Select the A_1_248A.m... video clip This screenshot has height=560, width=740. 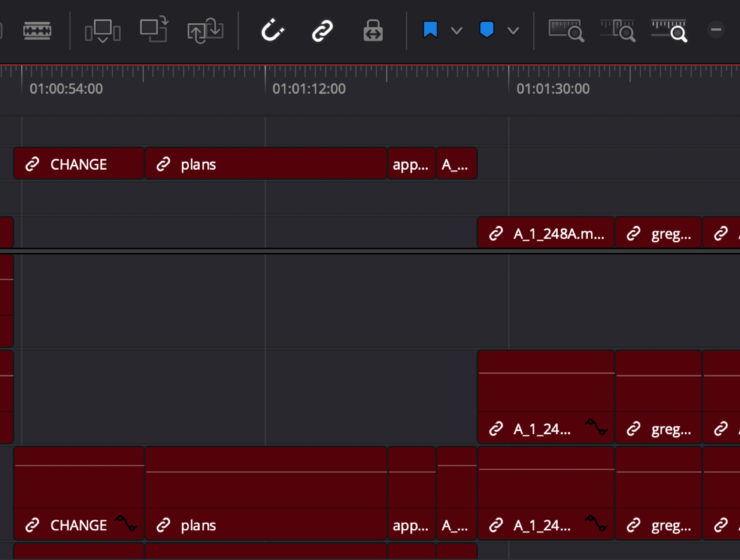point(546,233)
